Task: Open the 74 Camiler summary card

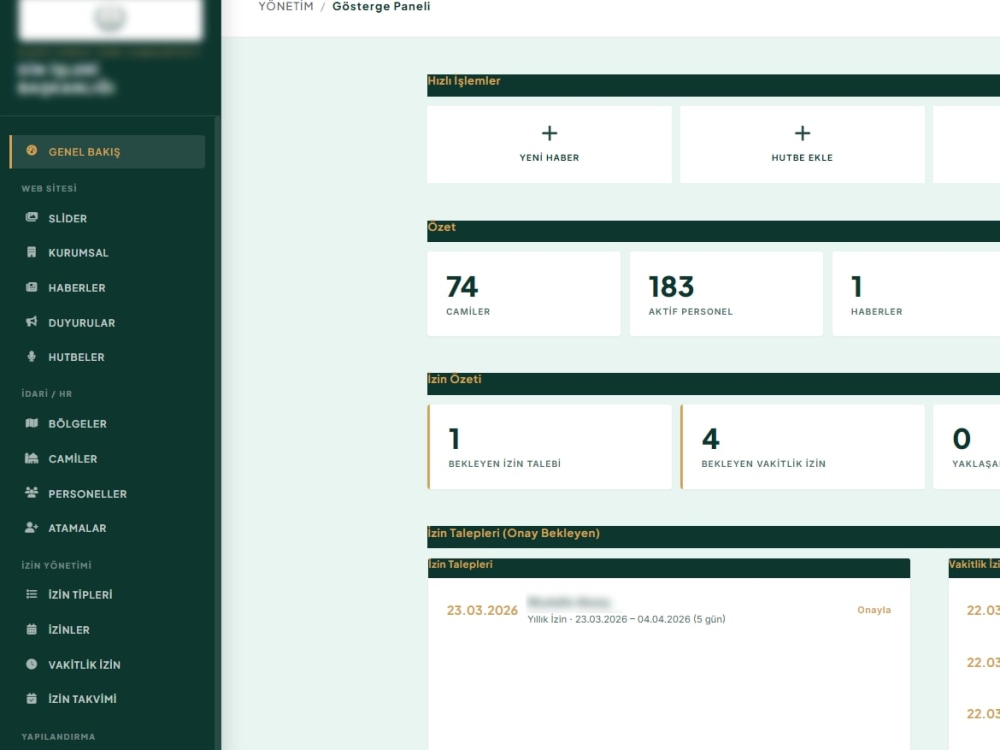Action: 524,293
